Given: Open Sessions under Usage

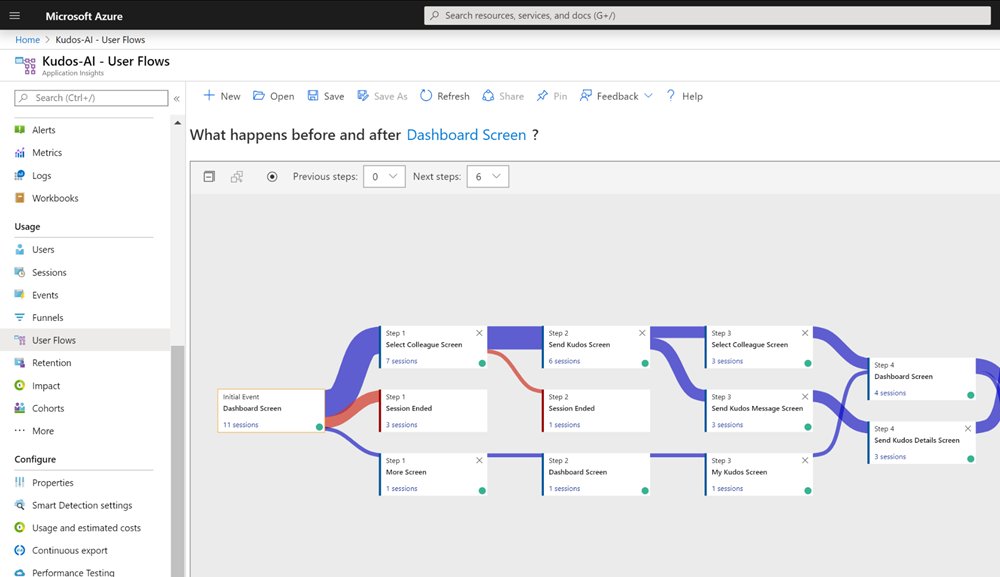Looking at the screenshot, I should click(49, 273).
